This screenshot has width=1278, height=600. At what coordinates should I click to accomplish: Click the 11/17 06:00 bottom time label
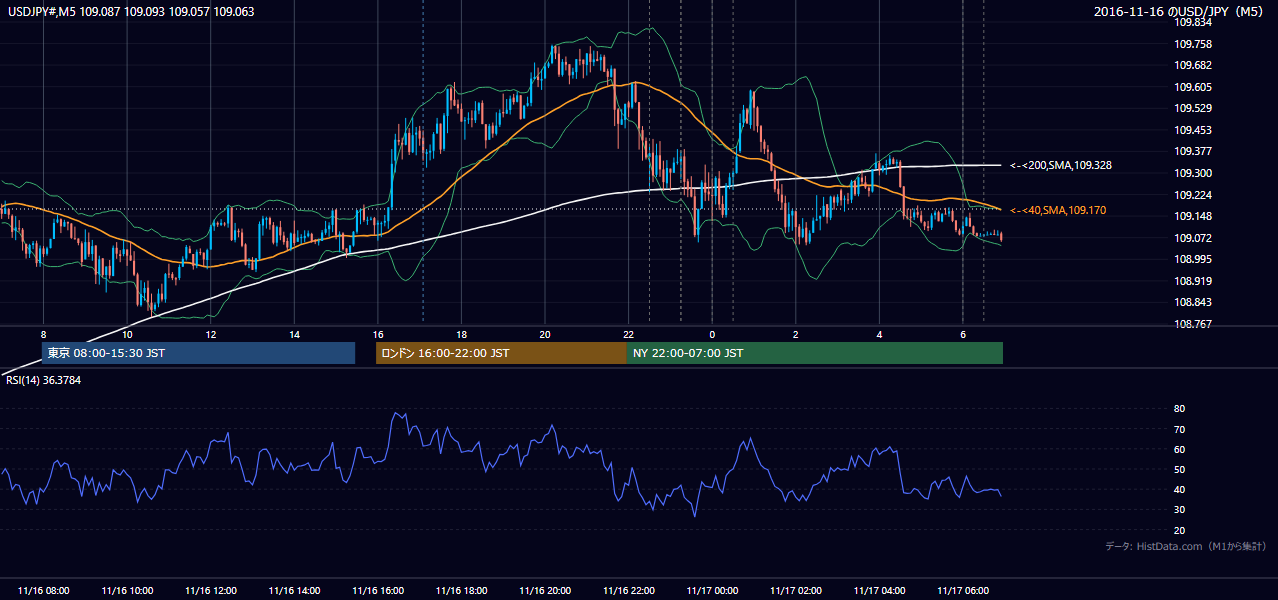pos(962,591)
